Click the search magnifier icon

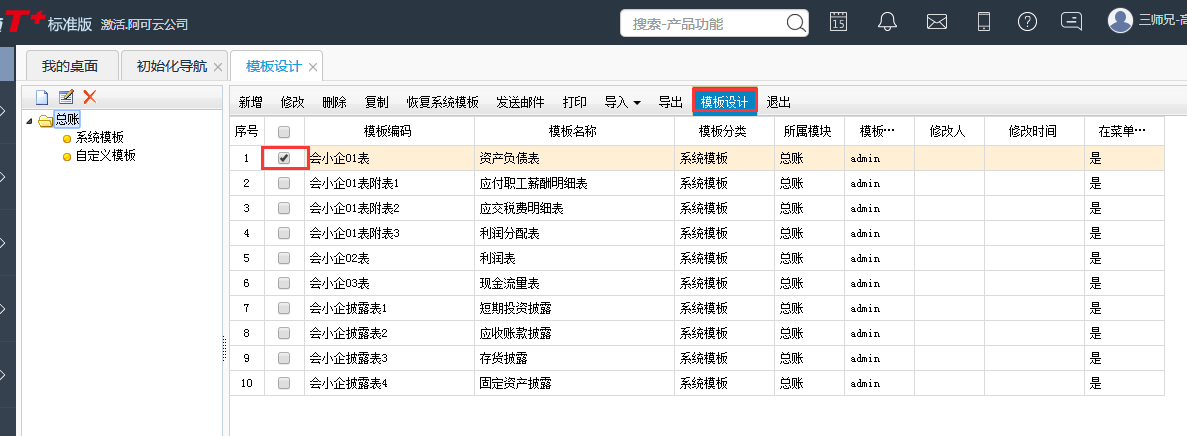[796, 23]
